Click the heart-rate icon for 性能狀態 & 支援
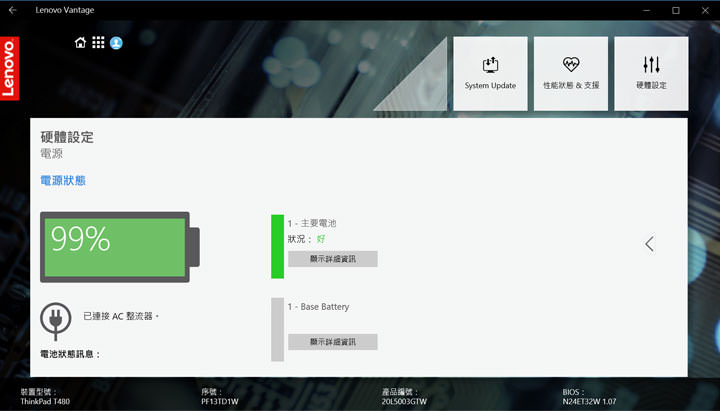 571,64
